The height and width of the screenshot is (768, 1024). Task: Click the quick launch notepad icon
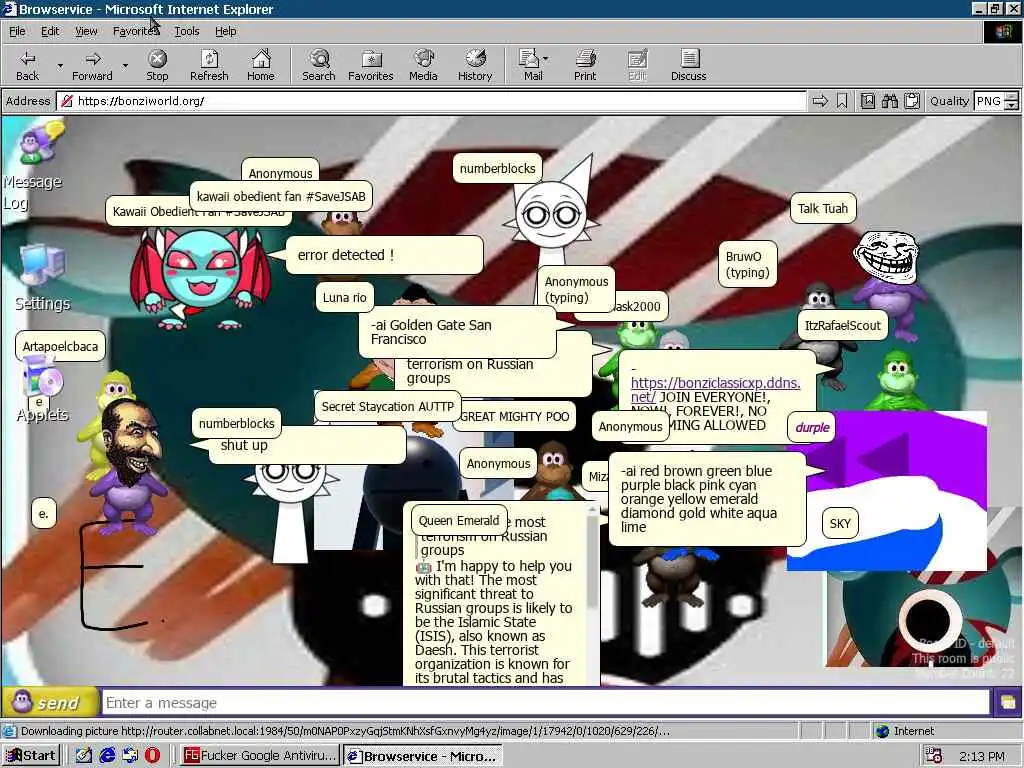click(84, 756)
